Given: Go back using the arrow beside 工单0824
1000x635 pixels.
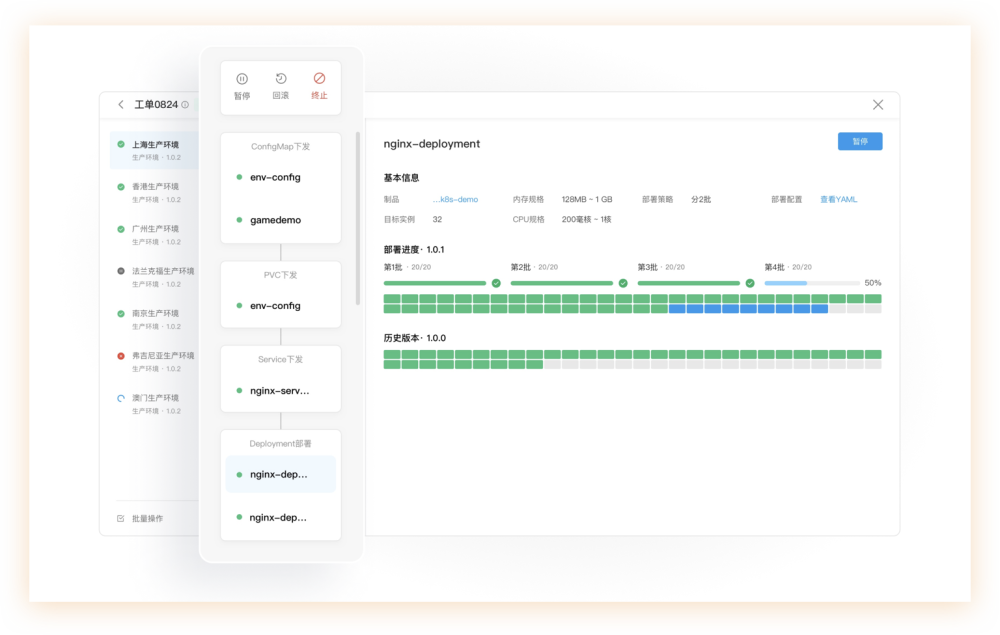Looking at the screenshot, I should click(x=121, y=105).
